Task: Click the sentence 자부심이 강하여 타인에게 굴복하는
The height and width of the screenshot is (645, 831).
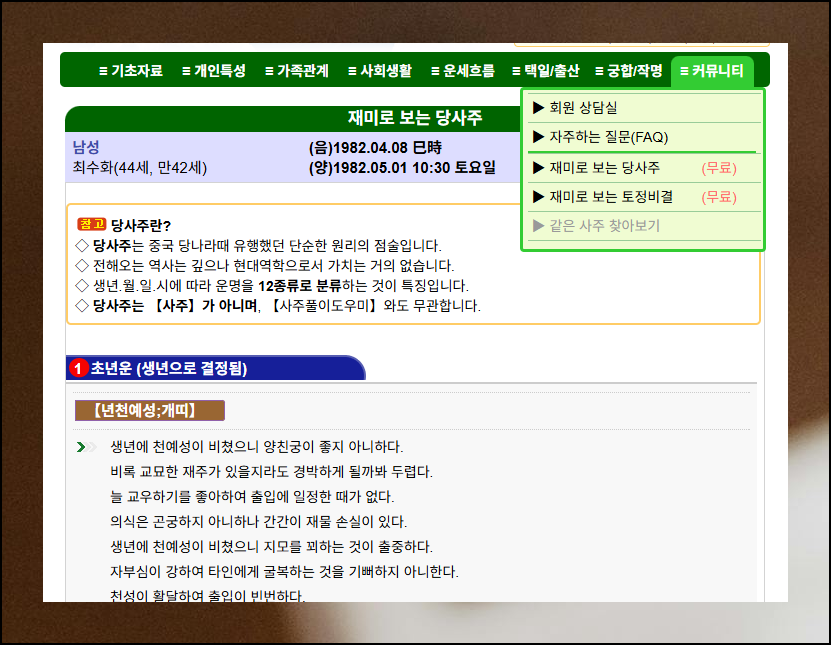Action: pos(285,571)
